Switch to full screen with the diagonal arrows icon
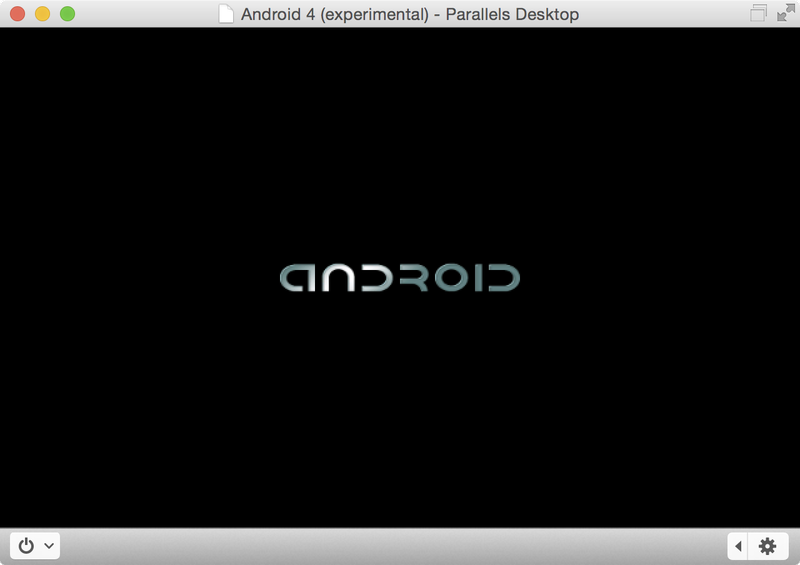Viewport: 800px width, 565px height. 786,13
